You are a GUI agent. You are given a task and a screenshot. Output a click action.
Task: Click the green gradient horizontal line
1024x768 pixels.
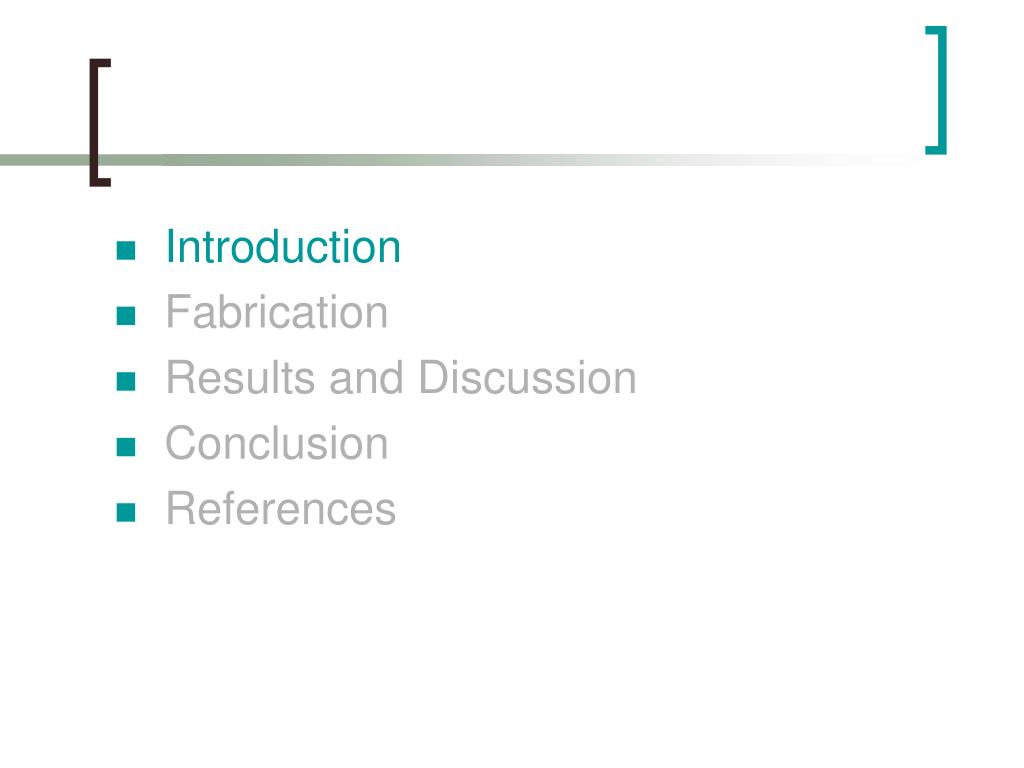coord(457,160)
